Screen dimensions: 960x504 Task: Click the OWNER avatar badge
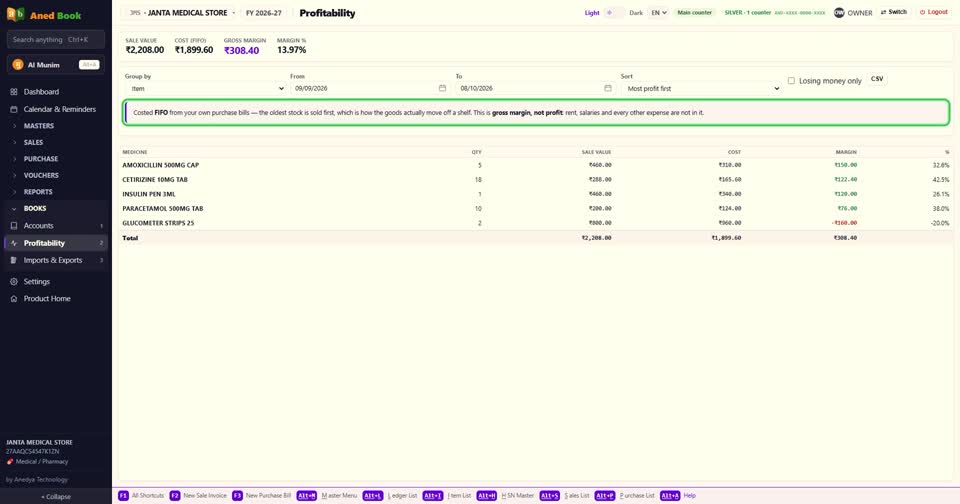pos(839,12)
